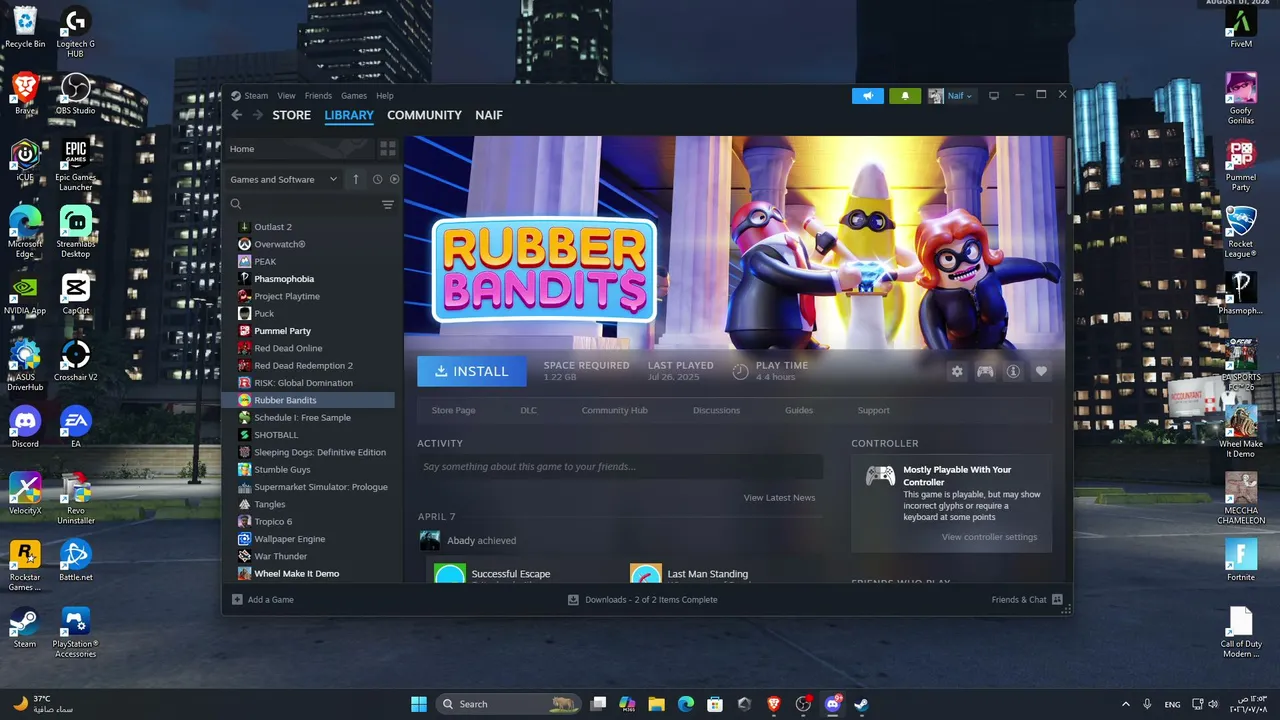Viewport: 1280px width, 720px height.
Task: Open Rubber Bandits Store Page link
Action: pos(453,410)
